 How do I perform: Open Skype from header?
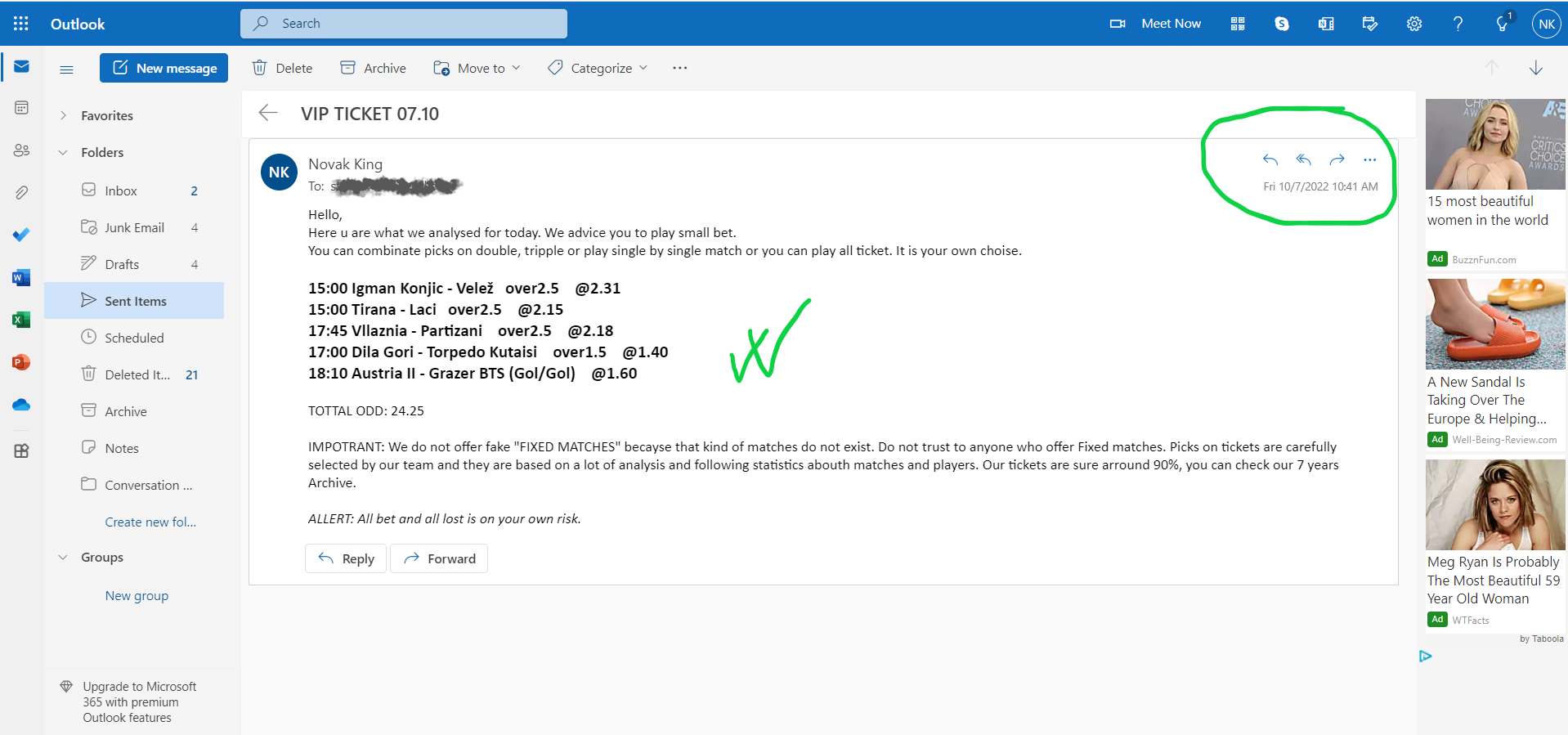[x=1282, y=24]
